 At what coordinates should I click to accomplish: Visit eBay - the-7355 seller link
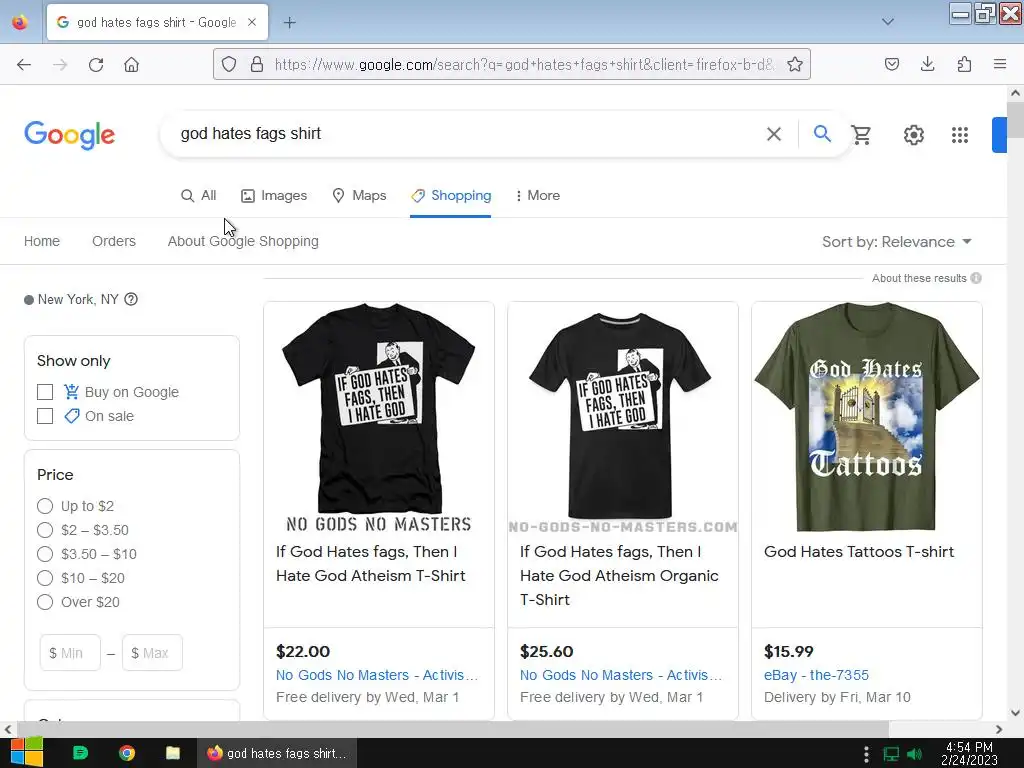816,675
